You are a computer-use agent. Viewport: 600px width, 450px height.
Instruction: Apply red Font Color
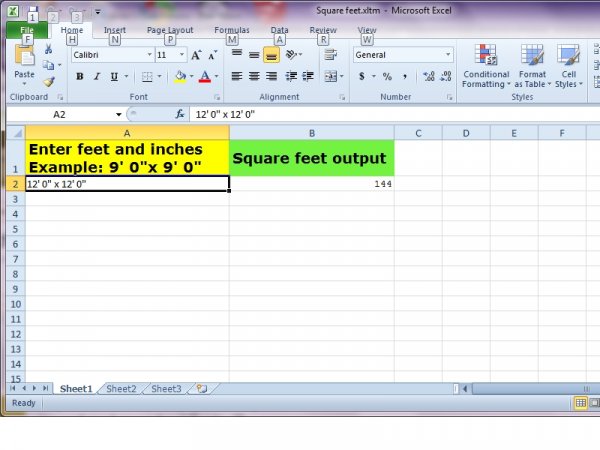(x=205, y=77)
